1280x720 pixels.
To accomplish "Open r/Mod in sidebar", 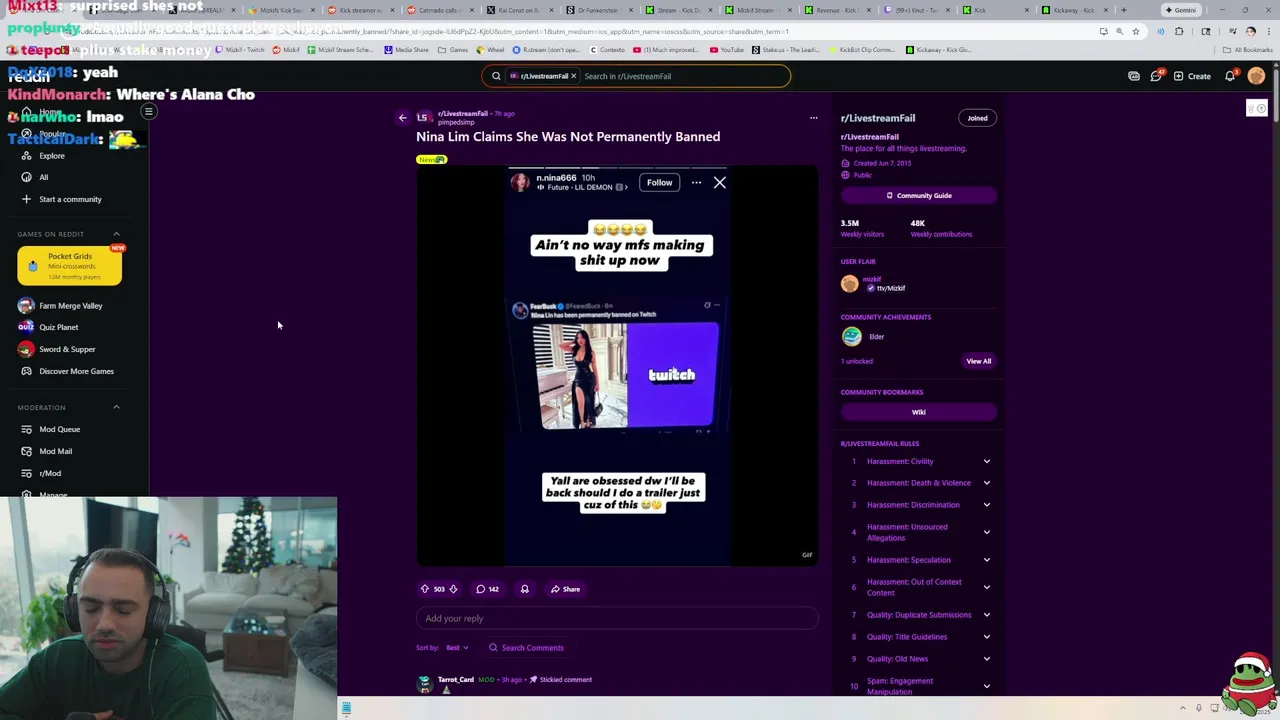I will [x=50, y=473].
